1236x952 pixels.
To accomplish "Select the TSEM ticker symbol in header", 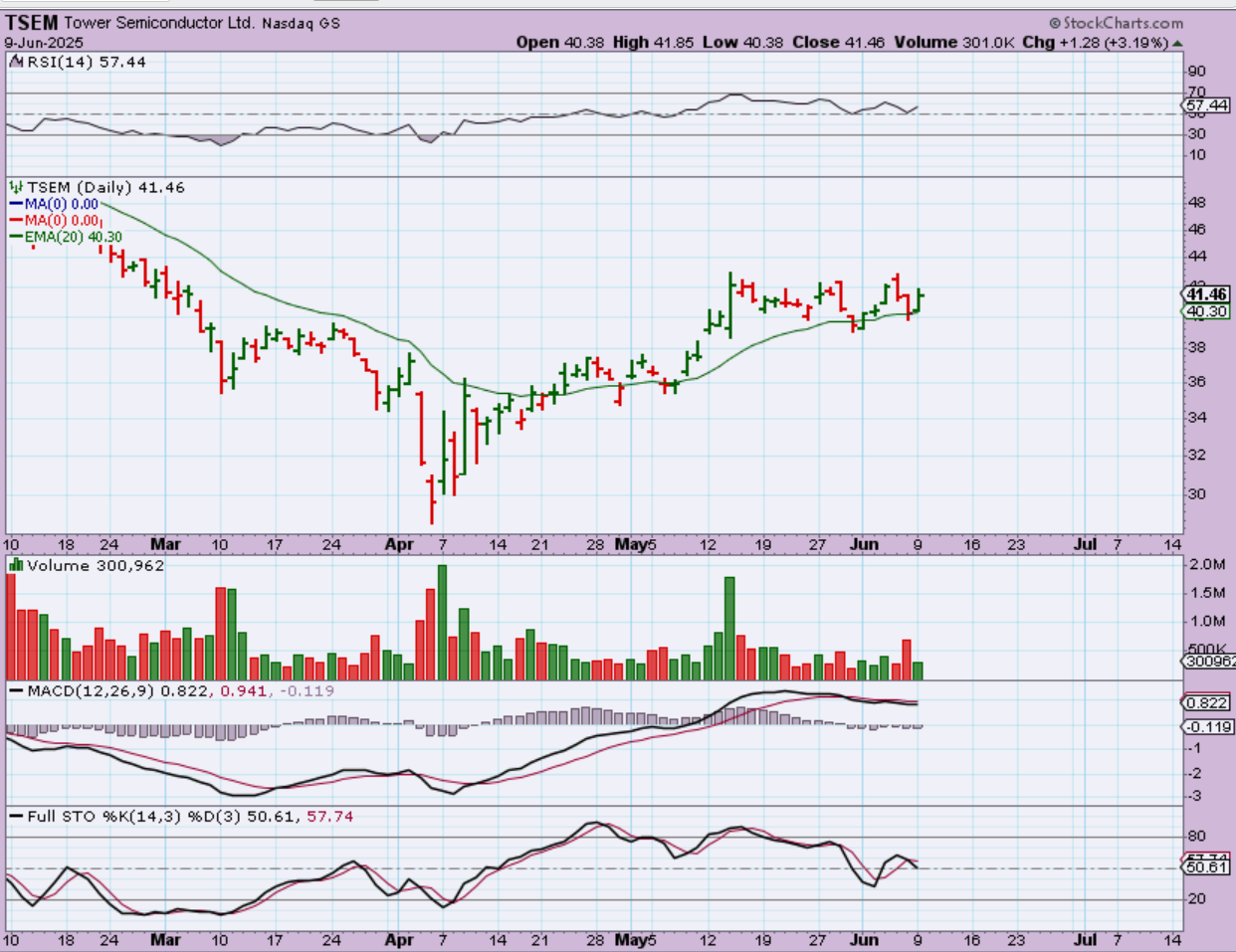I will pos(31,22).
